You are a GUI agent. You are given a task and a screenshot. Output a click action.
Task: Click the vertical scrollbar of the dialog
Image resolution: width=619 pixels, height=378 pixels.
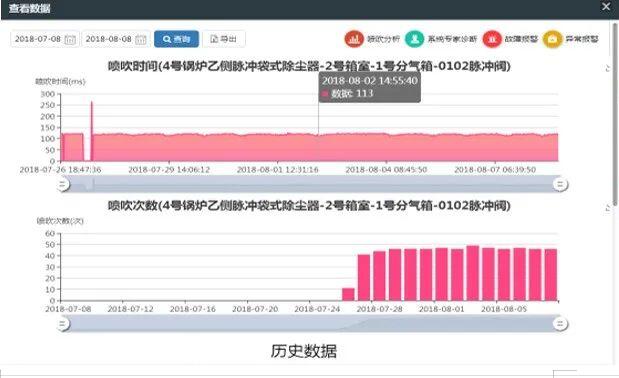tap(615, 114)
